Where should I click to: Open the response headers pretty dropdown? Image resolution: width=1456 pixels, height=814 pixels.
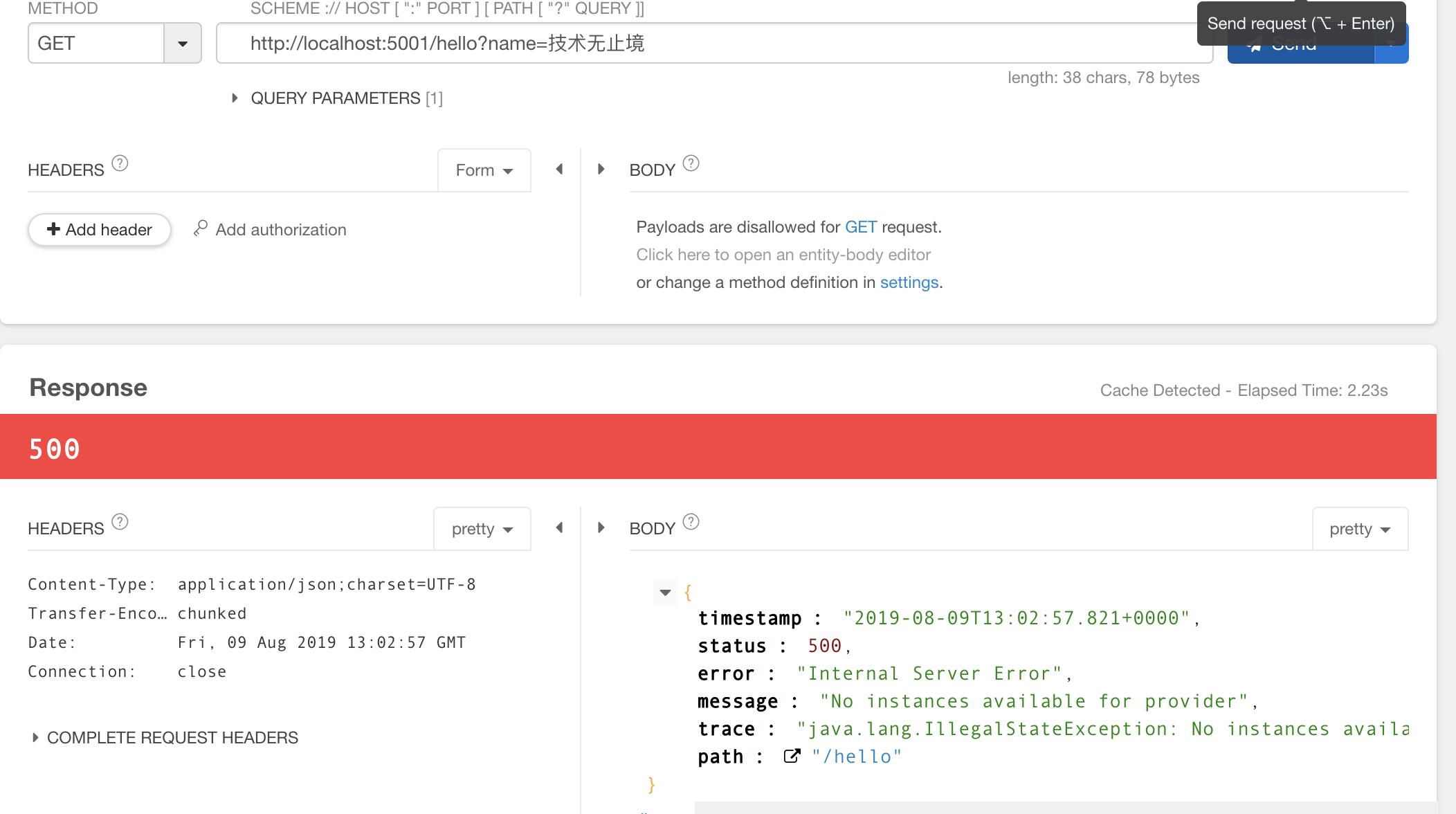point(481,528)
